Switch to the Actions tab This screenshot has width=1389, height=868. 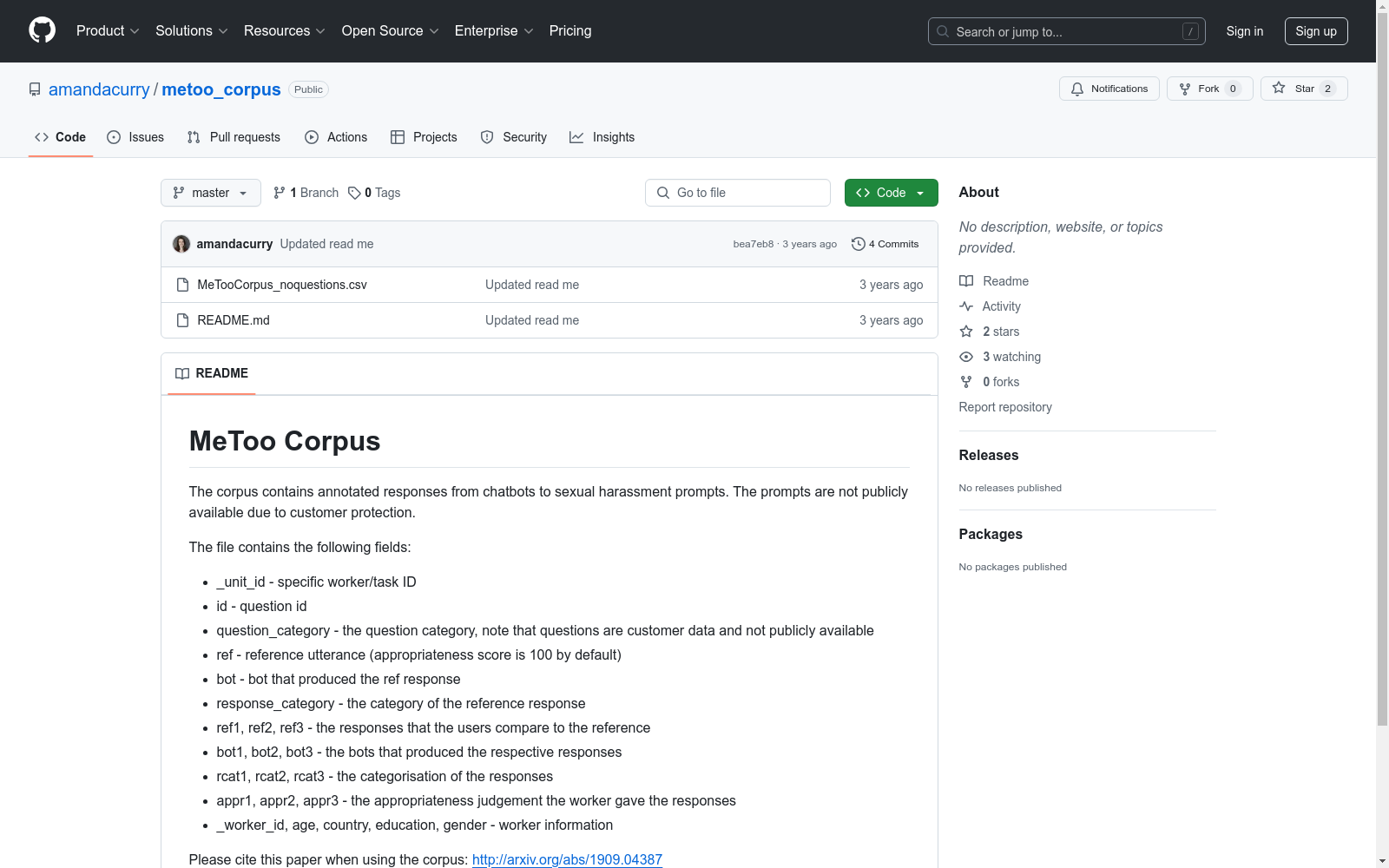(336, 137)
